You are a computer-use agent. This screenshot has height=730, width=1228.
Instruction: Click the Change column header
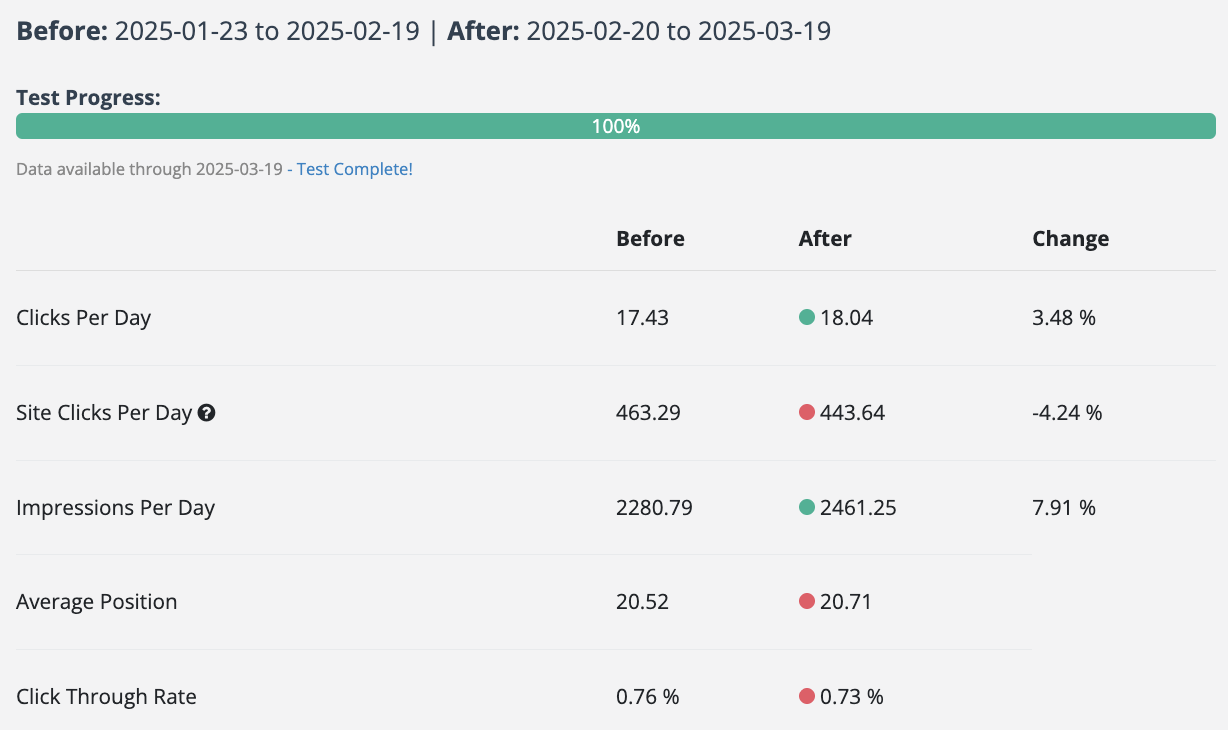tap(1070, 239)
